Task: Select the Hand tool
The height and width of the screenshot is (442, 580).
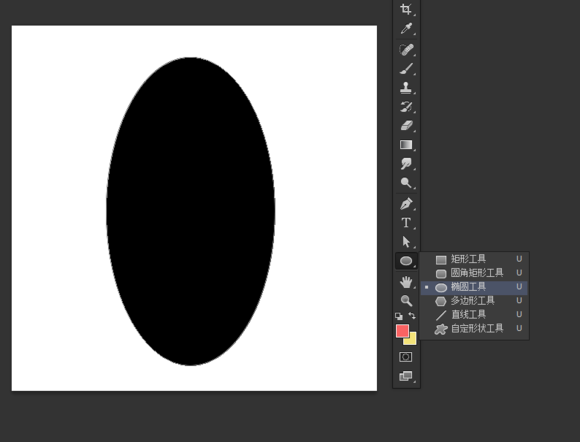Action: (406, 282)
